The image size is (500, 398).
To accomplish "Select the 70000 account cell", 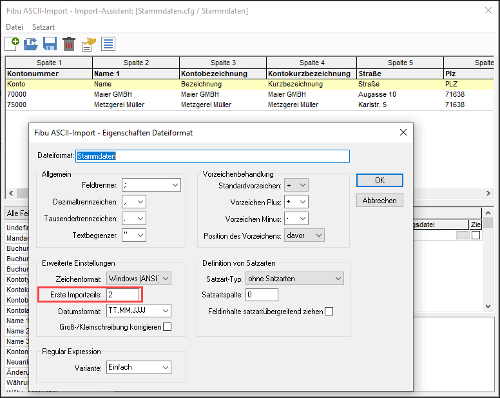I will click(x=49, y=94).
